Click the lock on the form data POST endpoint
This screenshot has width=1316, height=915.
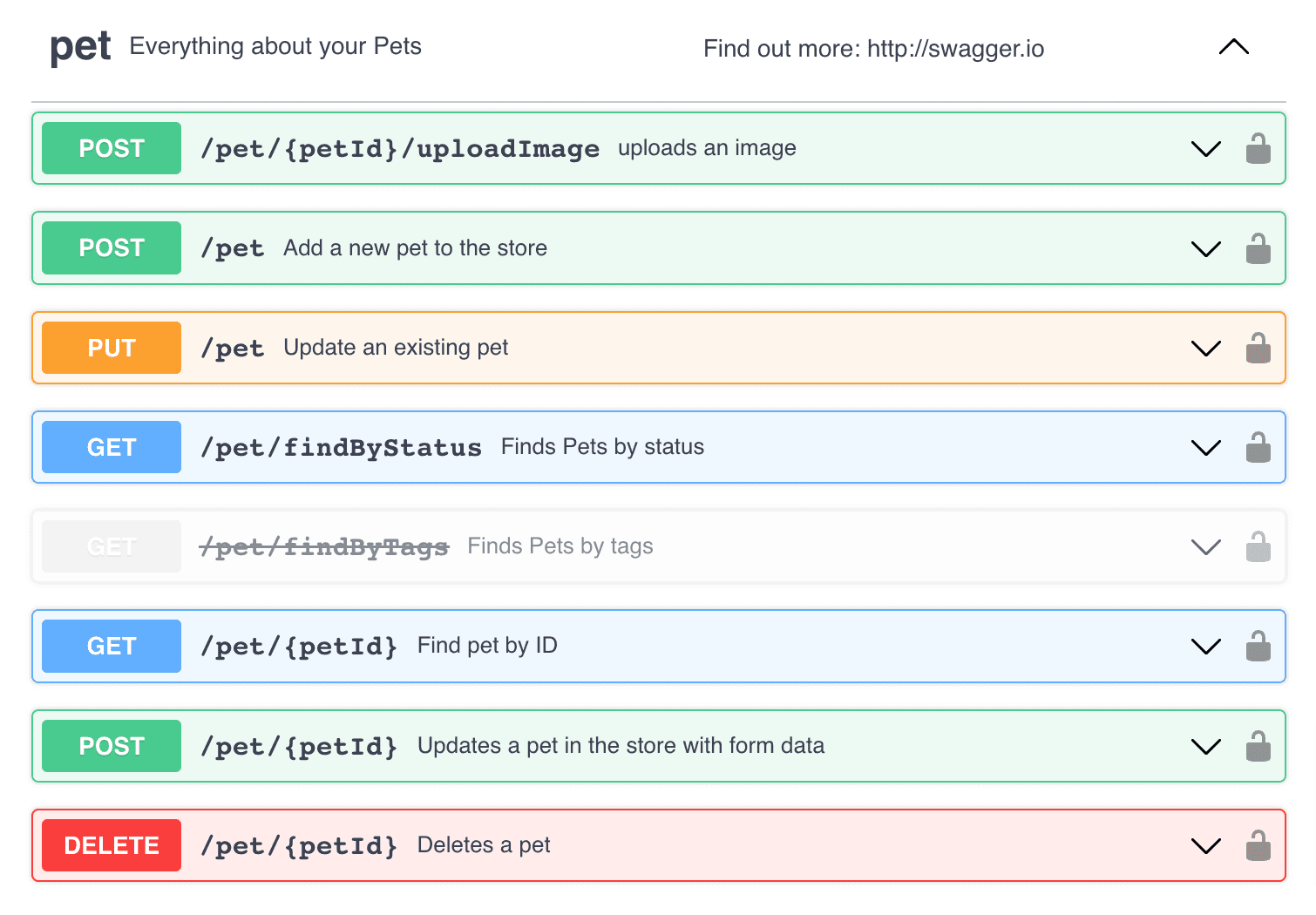1258,746
